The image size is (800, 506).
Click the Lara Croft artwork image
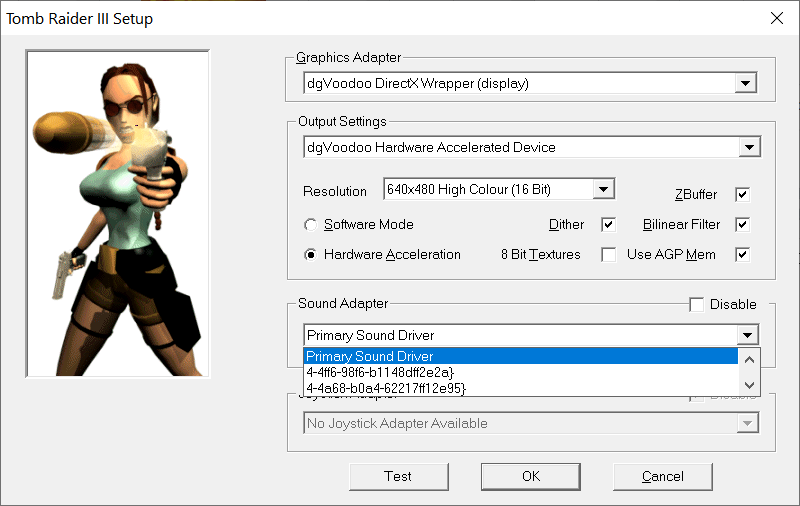click(x=118, y=214)
